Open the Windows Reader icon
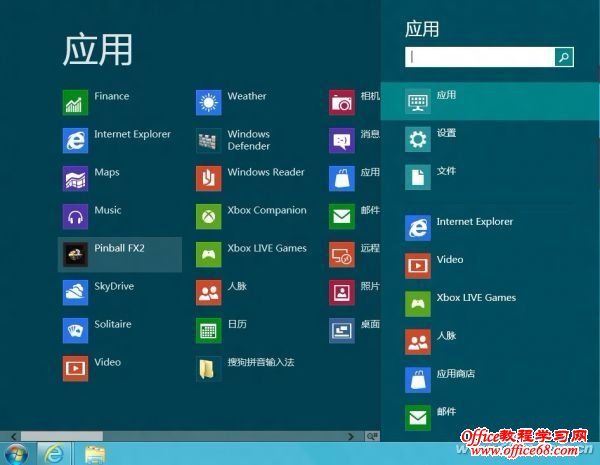The image size is (600, 465). [209, 178]
